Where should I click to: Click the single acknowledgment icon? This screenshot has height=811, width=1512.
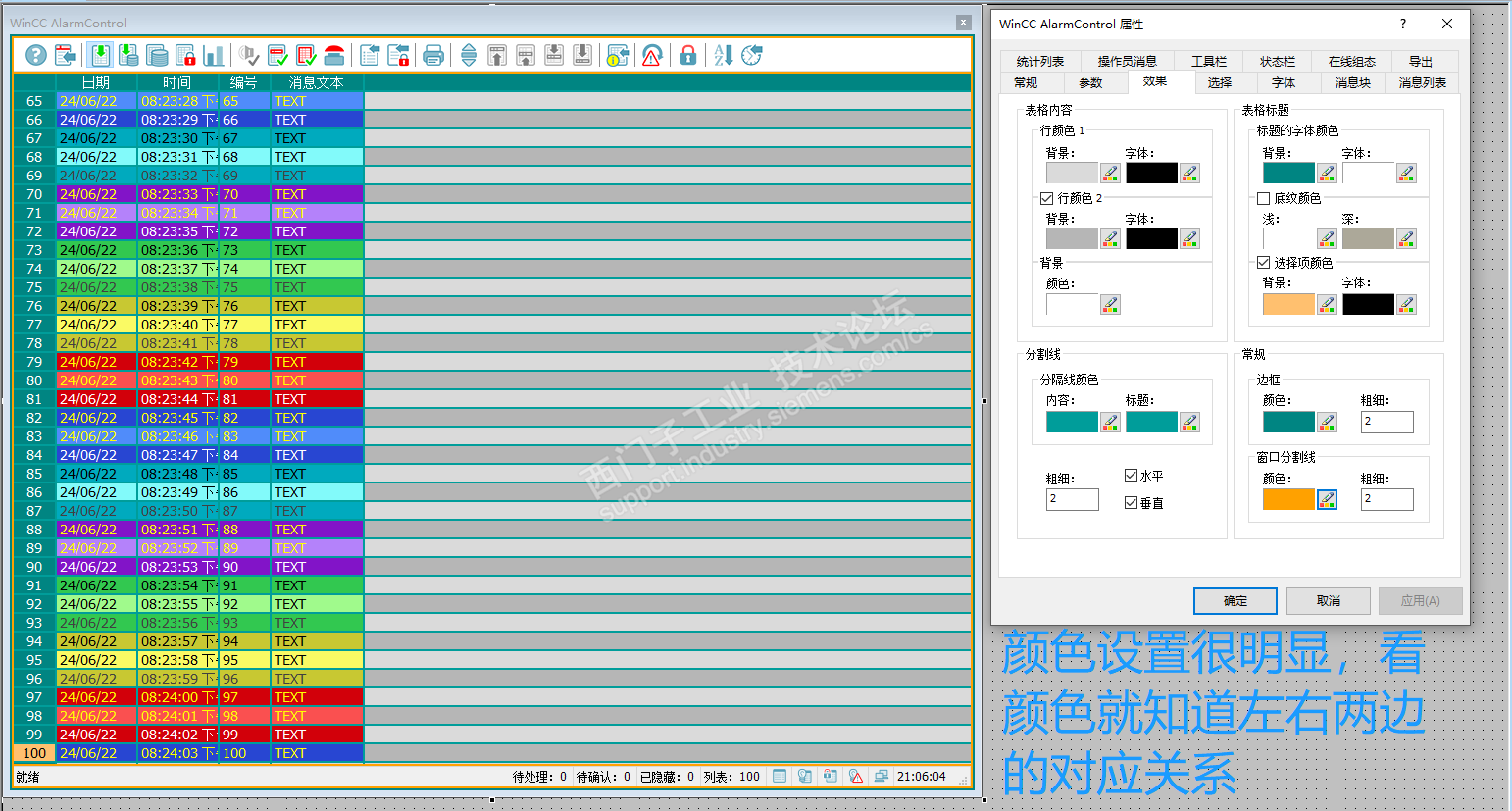277,56
